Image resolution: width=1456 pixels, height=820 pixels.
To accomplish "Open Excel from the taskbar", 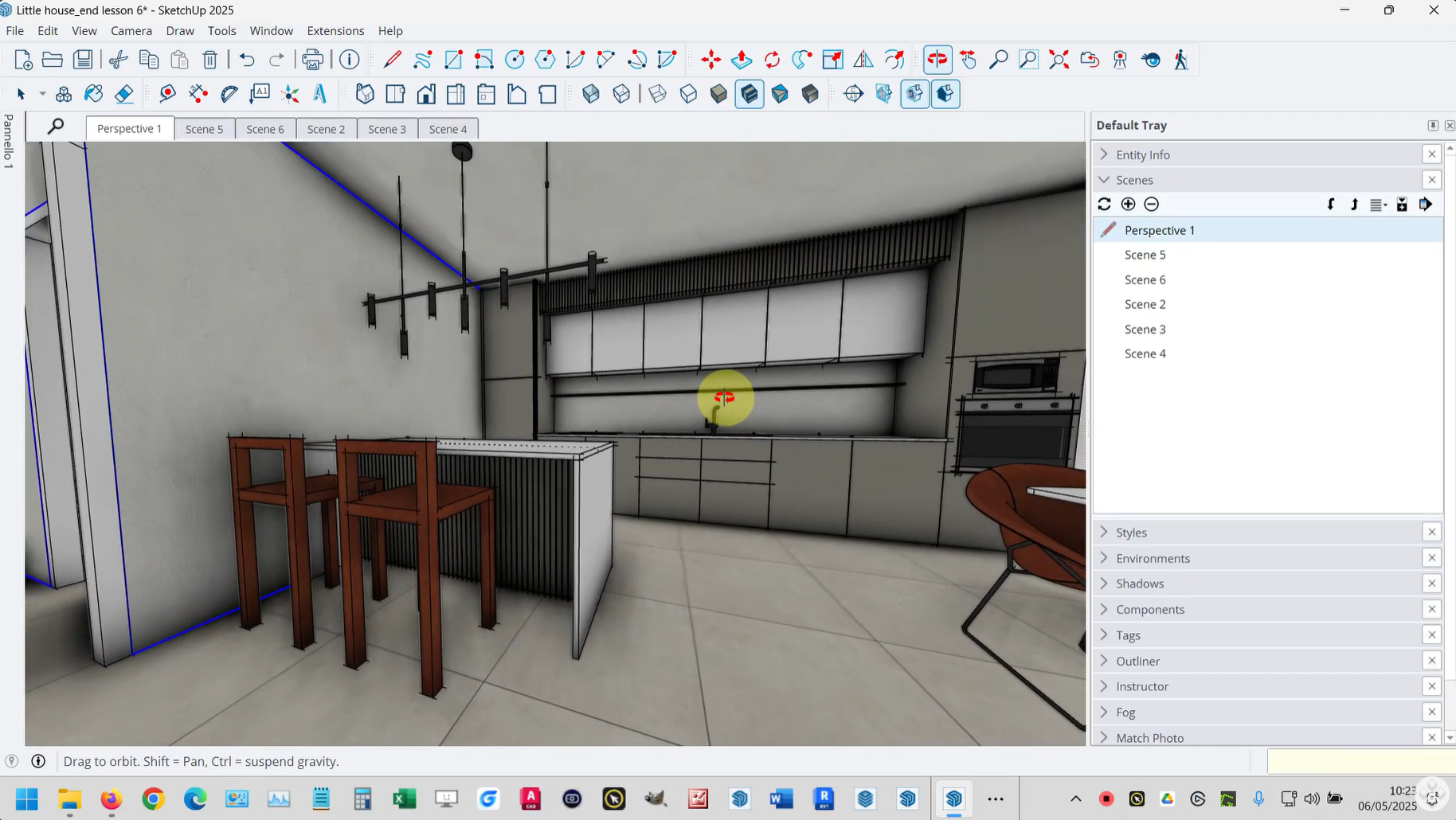I will 405,799.
